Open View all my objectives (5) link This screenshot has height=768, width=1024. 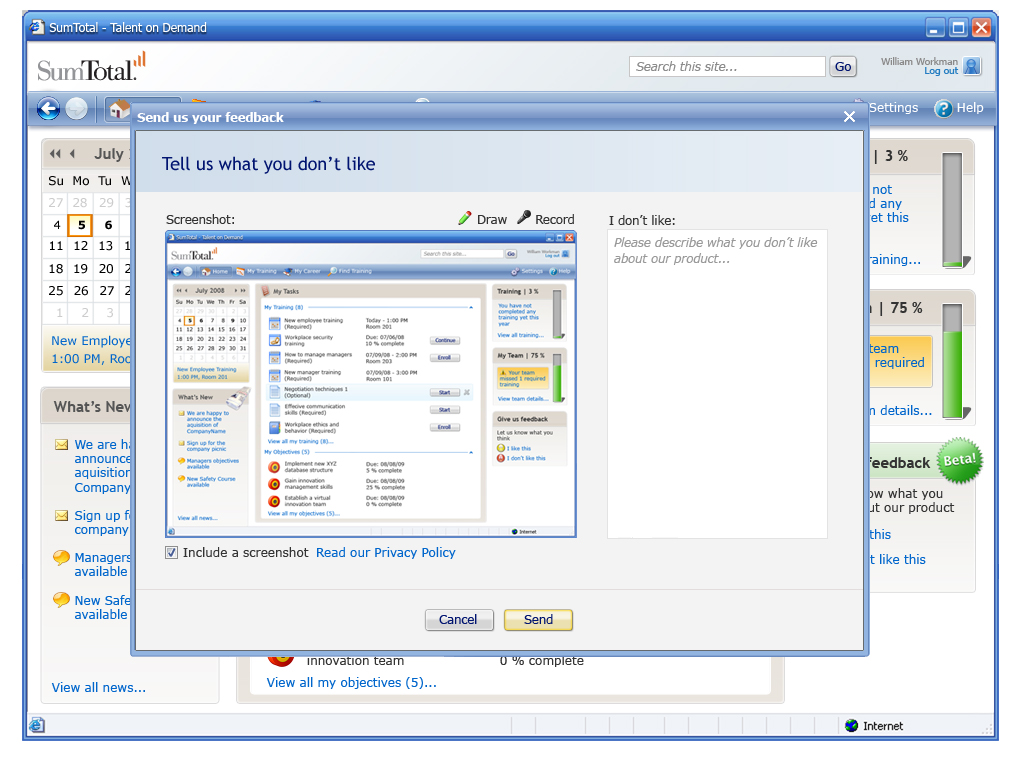pyautogui.click(x=351, y=682)
